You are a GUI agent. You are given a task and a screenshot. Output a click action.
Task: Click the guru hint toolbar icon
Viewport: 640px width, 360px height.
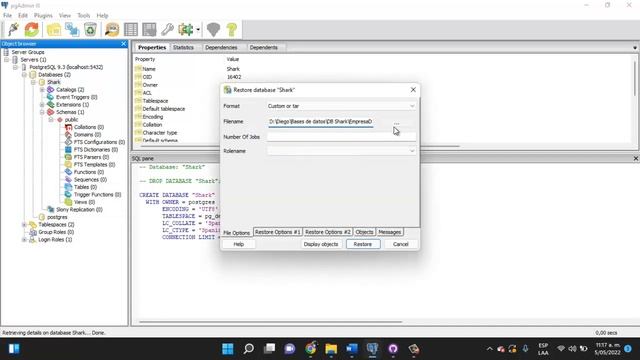point(213,29)
